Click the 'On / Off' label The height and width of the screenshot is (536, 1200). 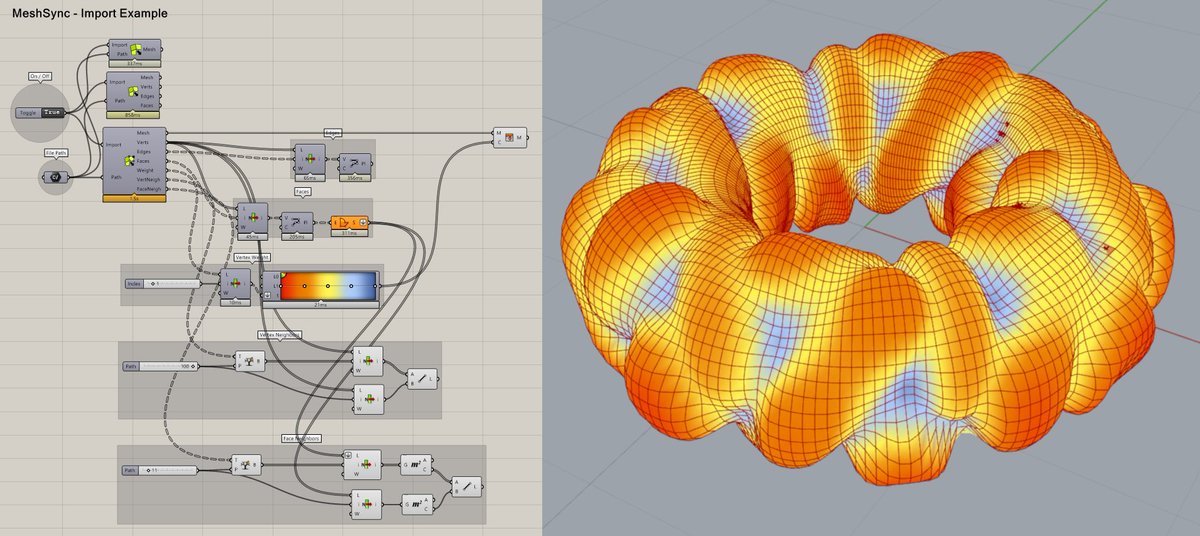coord(41,76)
